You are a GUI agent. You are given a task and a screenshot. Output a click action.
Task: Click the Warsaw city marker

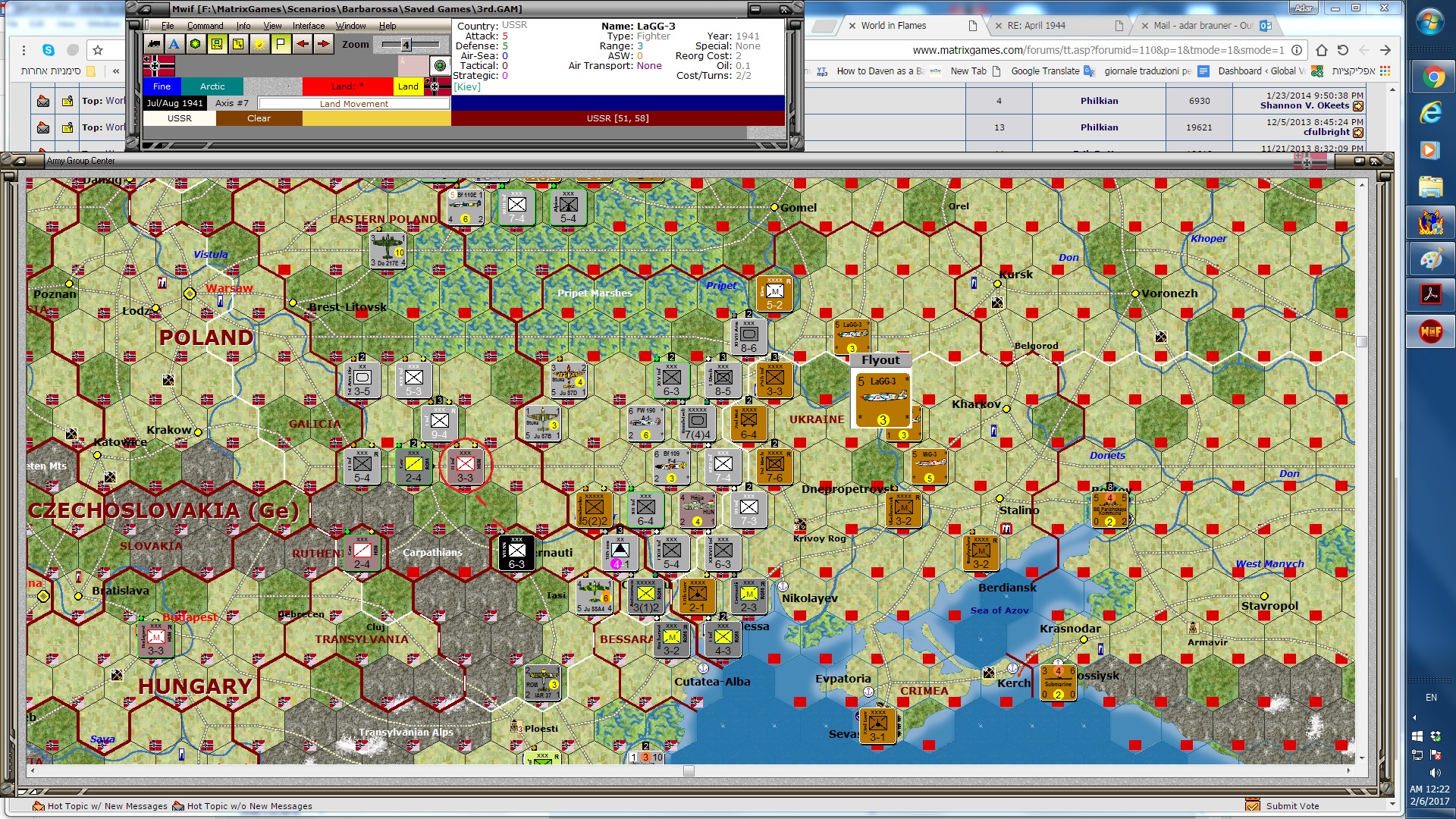190,293
